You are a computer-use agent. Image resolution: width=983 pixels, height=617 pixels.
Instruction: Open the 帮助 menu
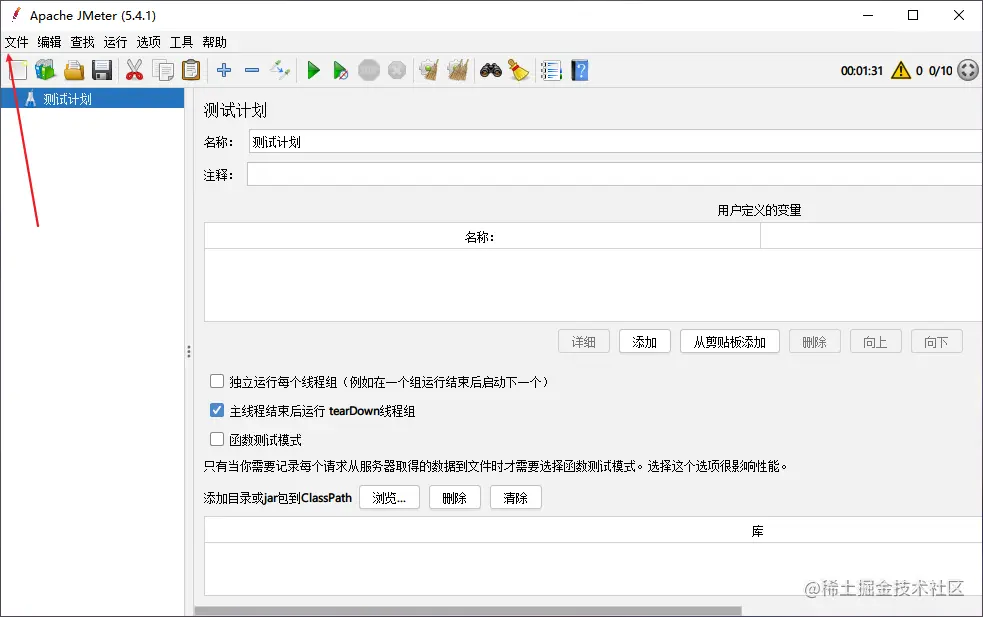click(x=214, y=42)
